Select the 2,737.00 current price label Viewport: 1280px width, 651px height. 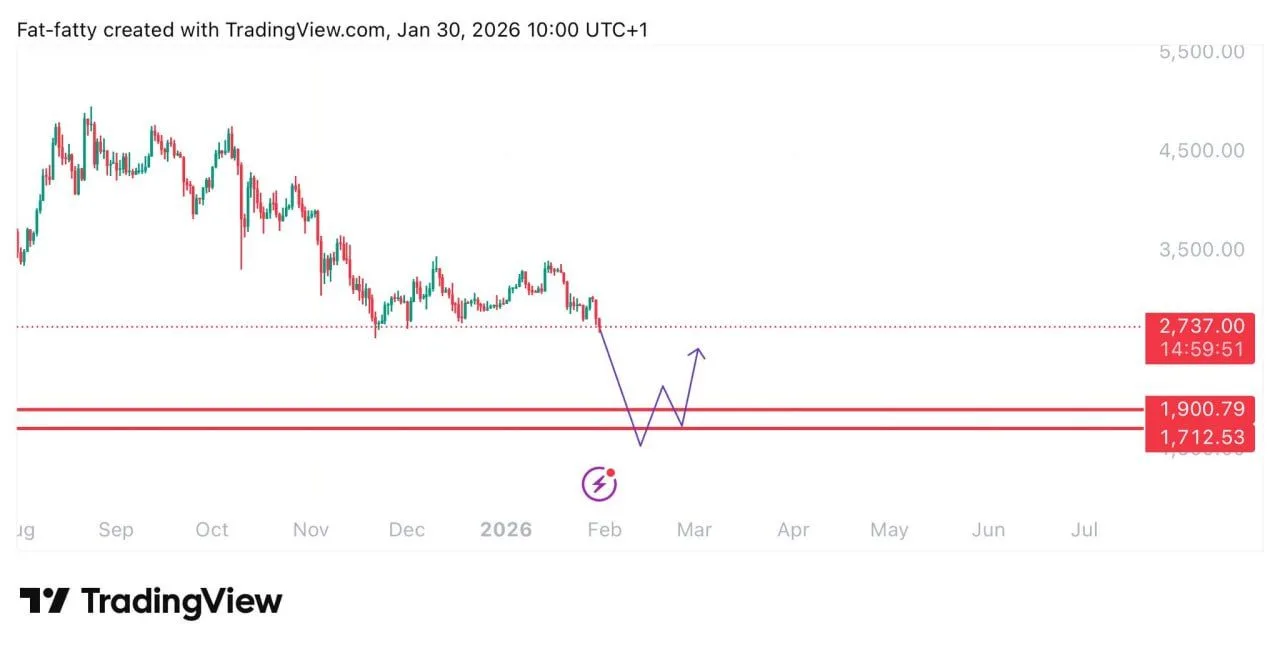pos(1201,326)
